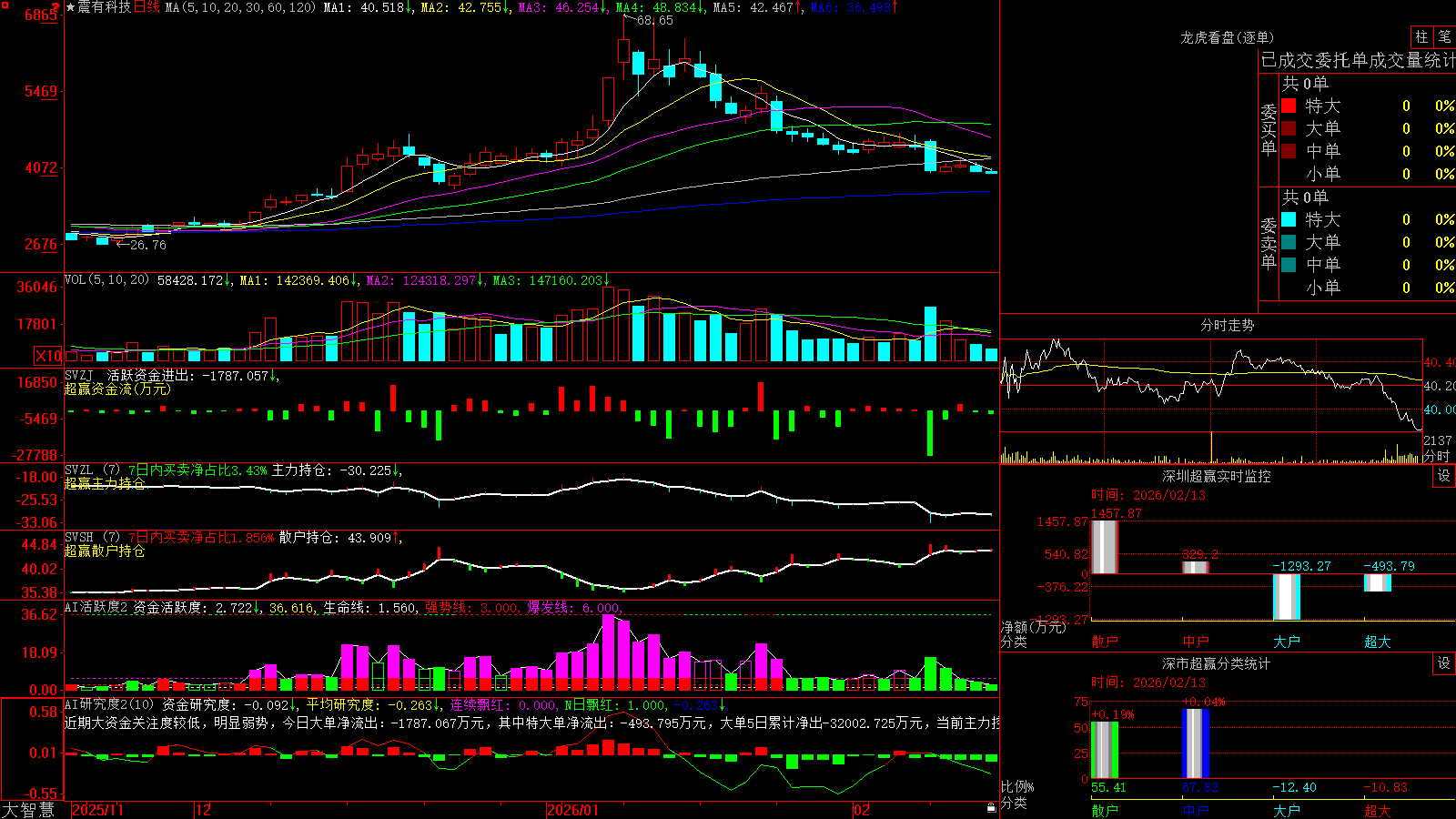Click the 2026/01 date marker on the timeline

click(573, 810)
